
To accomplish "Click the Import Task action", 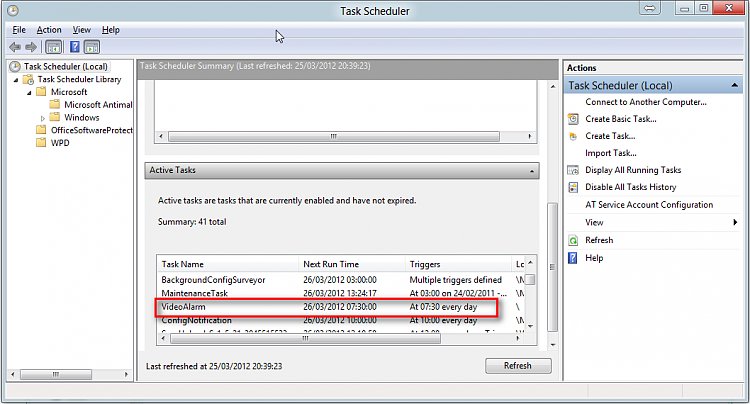I will 611,153.
